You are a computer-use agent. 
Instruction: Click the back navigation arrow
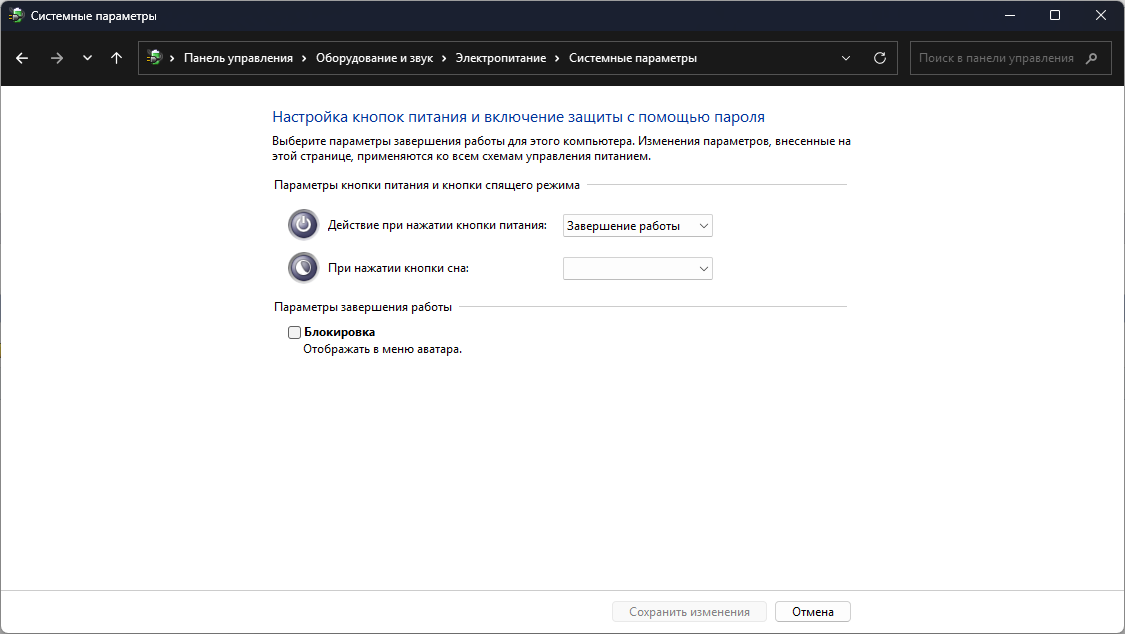(x=22, y=58)
